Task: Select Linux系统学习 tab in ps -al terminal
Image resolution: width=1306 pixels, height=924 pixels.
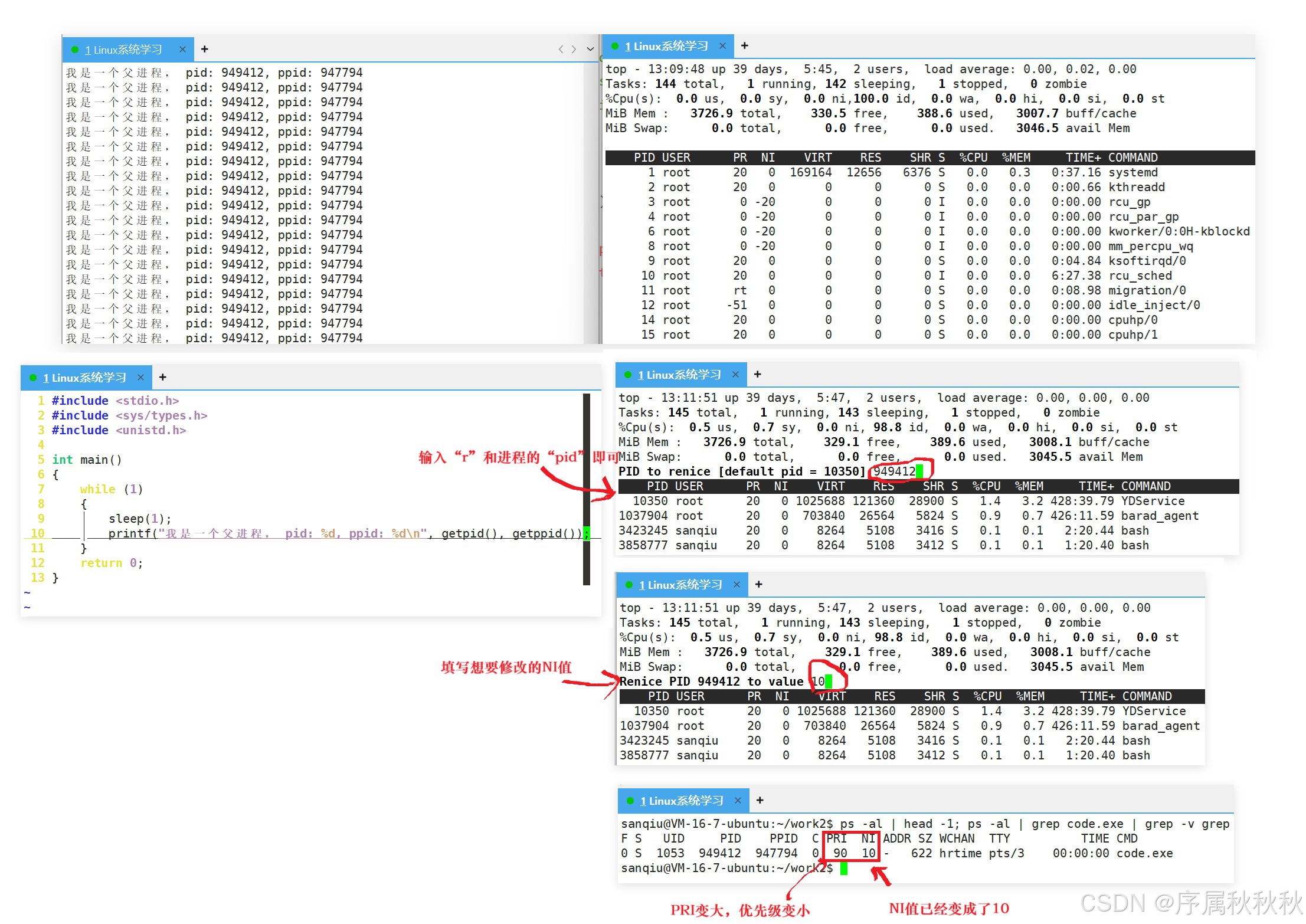Action: [x=681, y=801]
